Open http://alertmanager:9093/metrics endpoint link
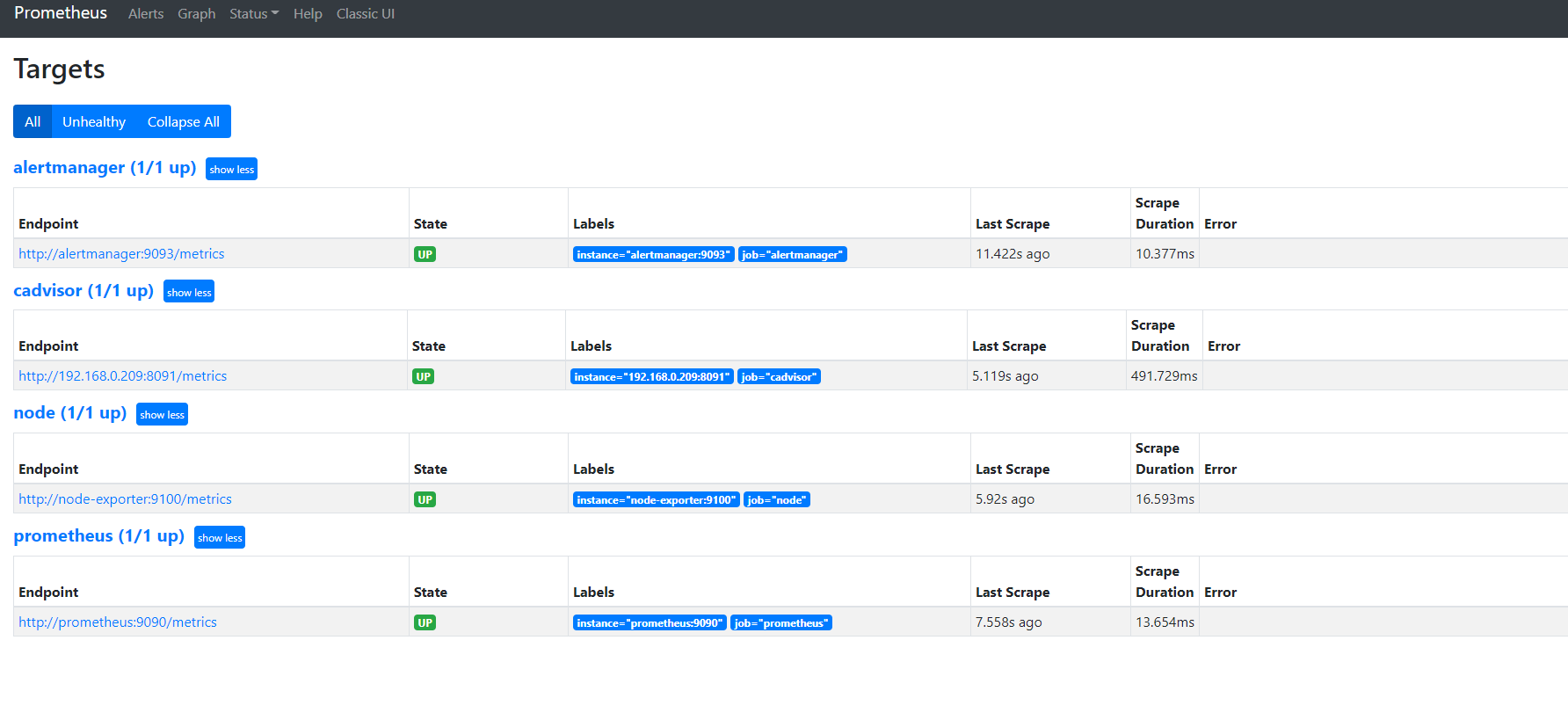1568x713 pixels. [x=121, y=253]
